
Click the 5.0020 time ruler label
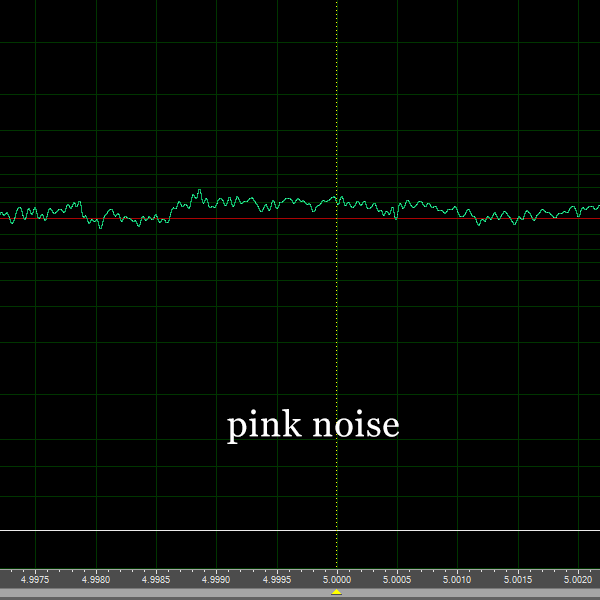pos(577,579)
